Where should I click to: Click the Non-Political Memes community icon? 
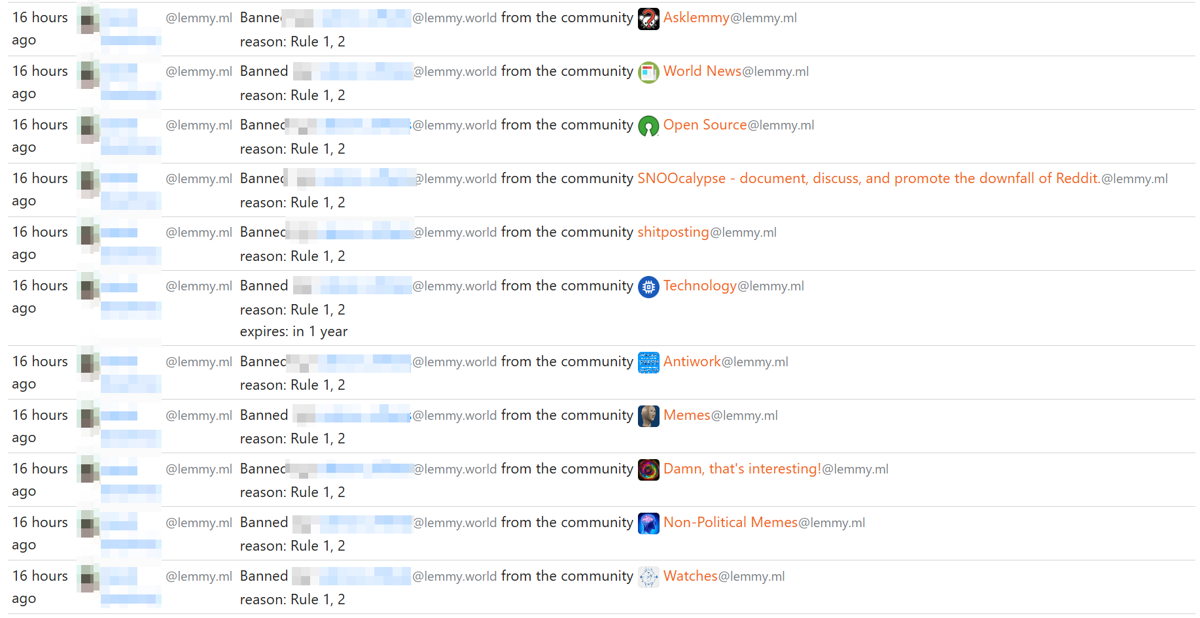pyautogui.click(x=649, y=523)
